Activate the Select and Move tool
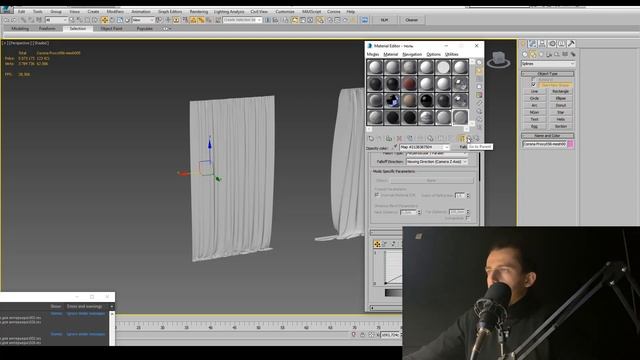Viewport: 640px width, 360px height. pyautogui.click(x=104, y=20)
